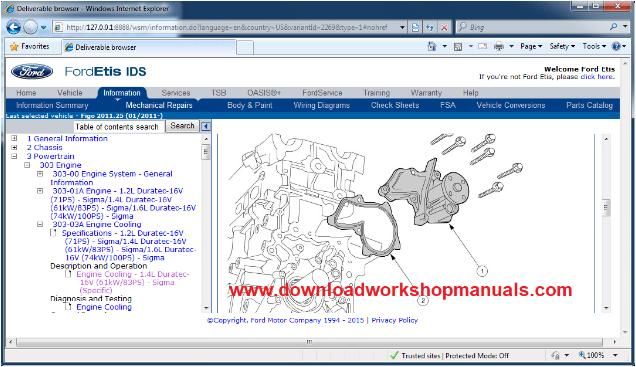The height and width of the screenshot is (367, 636).
Task: Click the Ford oval logo
Action: 32,72
